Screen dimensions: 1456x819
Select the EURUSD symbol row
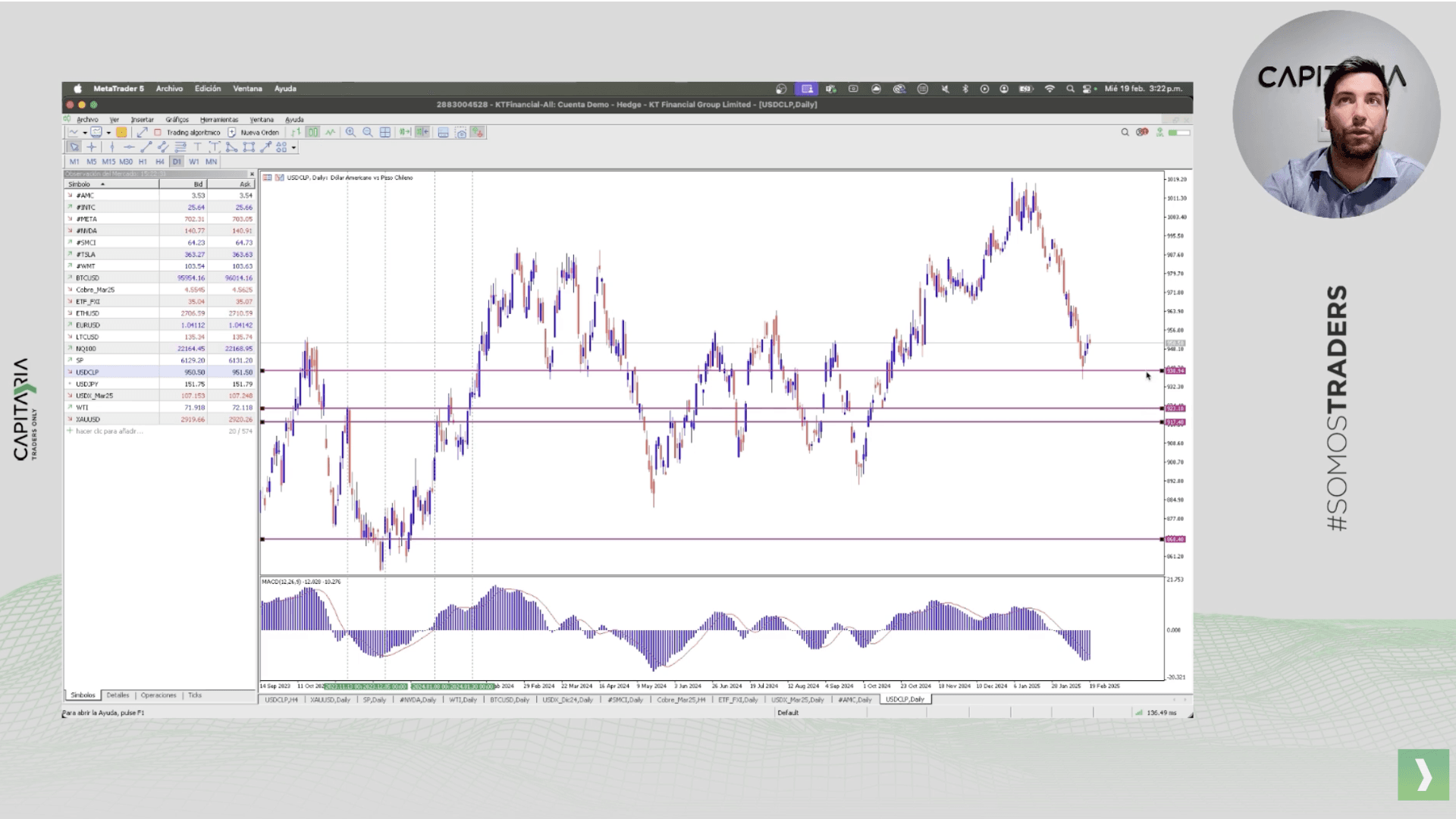(160, 325)
